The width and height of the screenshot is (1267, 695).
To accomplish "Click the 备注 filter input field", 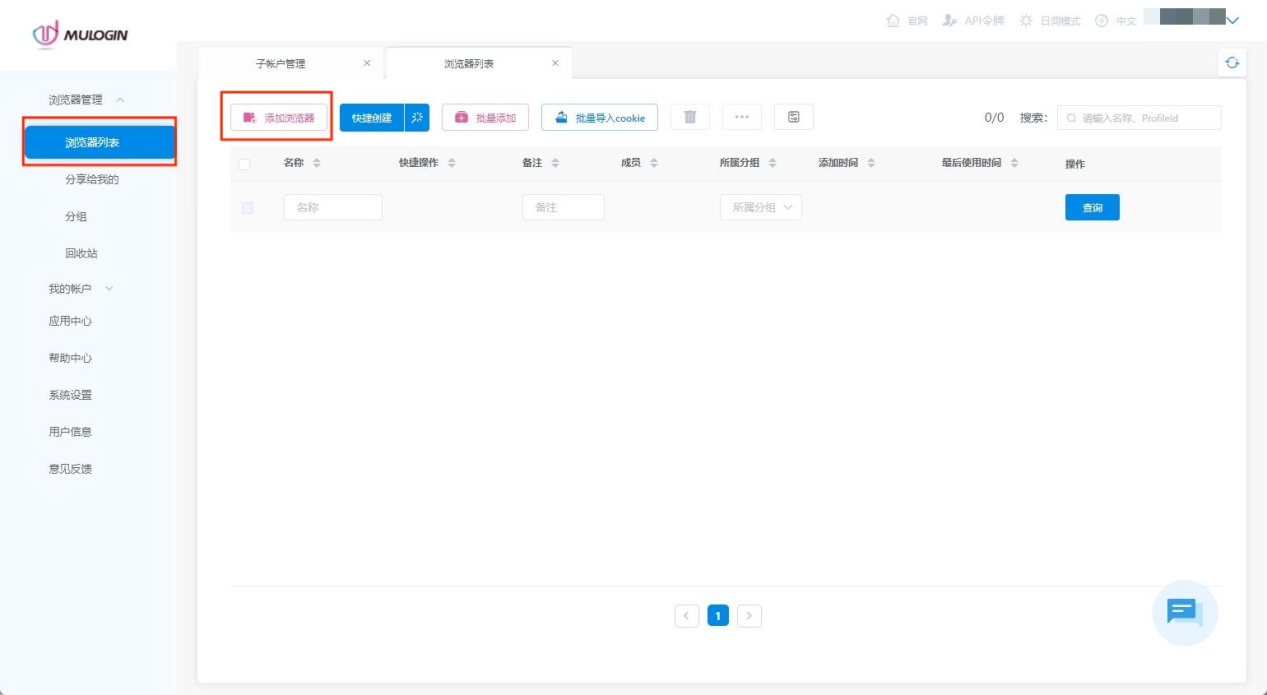I will click(x=563, y=207).
